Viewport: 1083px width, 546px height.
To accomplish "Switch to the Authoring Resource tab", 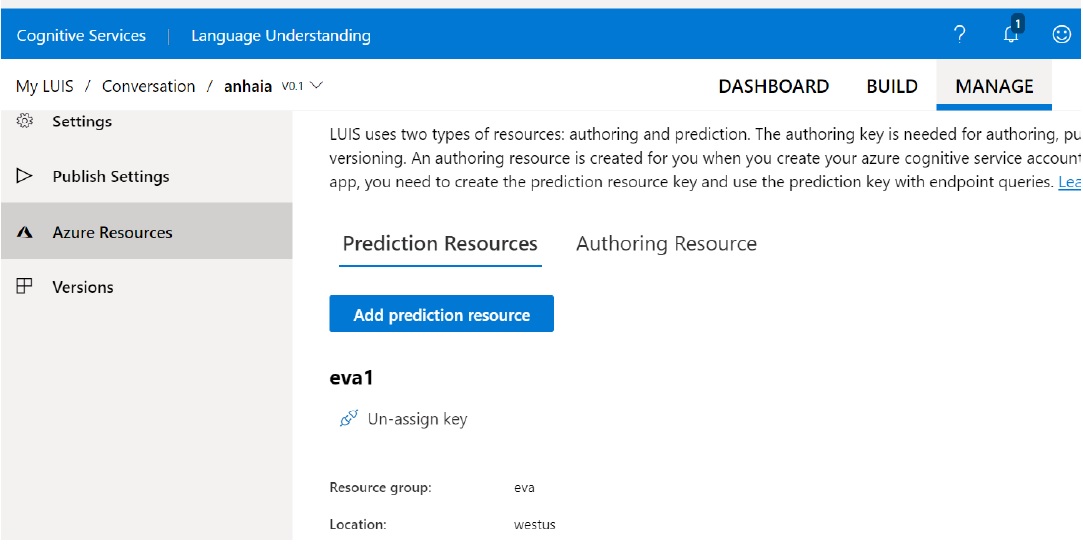I will point(666,244).
